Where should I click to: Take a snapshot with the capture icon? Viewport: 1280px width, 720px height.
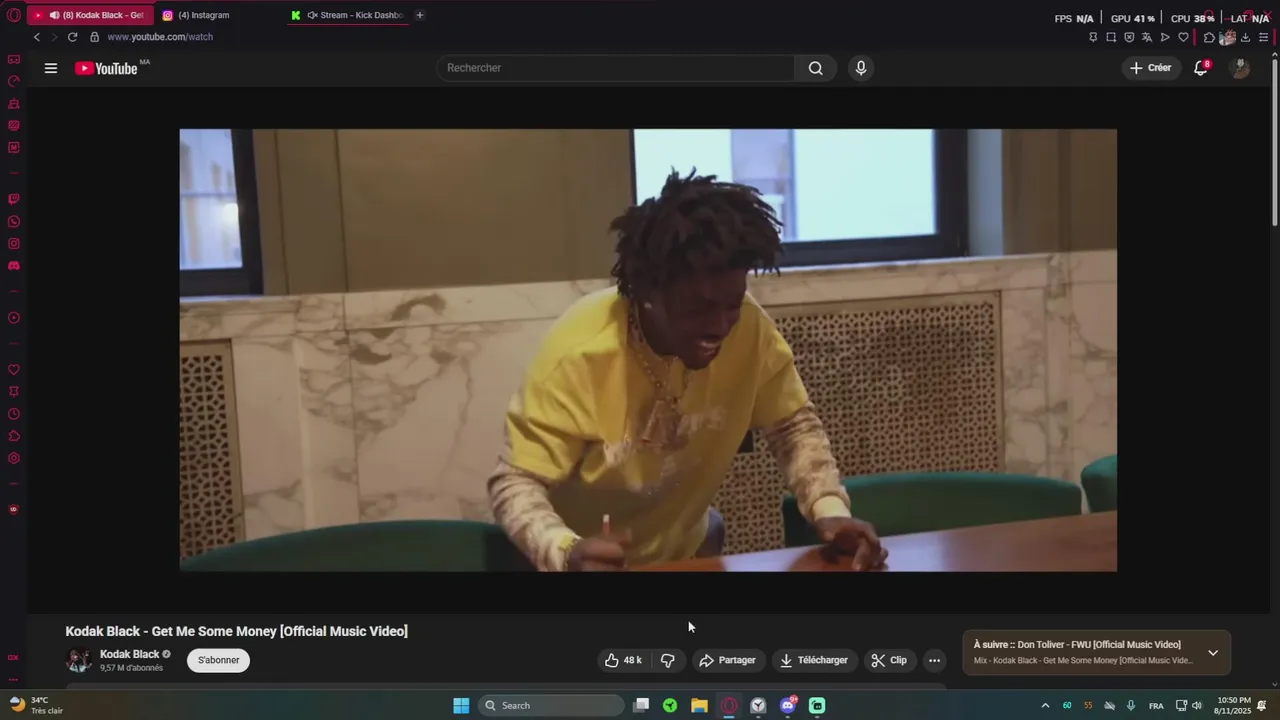1111,37
